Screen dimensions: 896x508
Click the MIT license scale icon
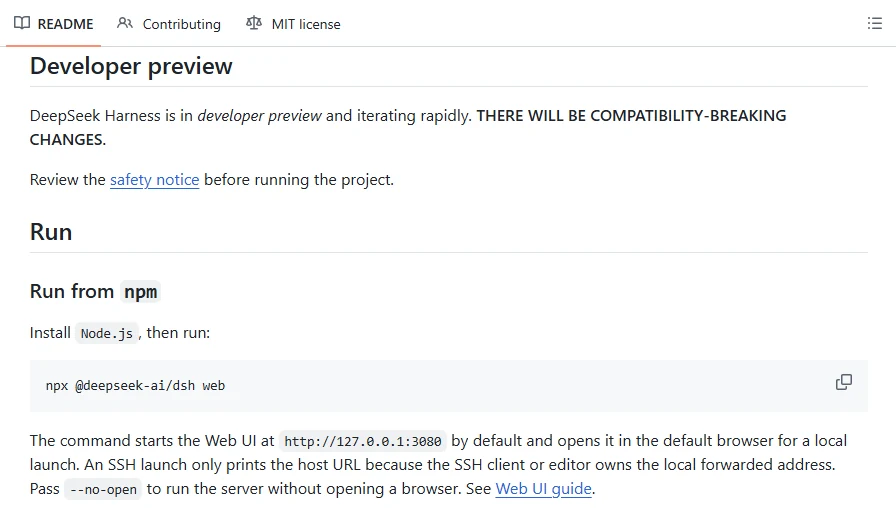pos(254,23)
